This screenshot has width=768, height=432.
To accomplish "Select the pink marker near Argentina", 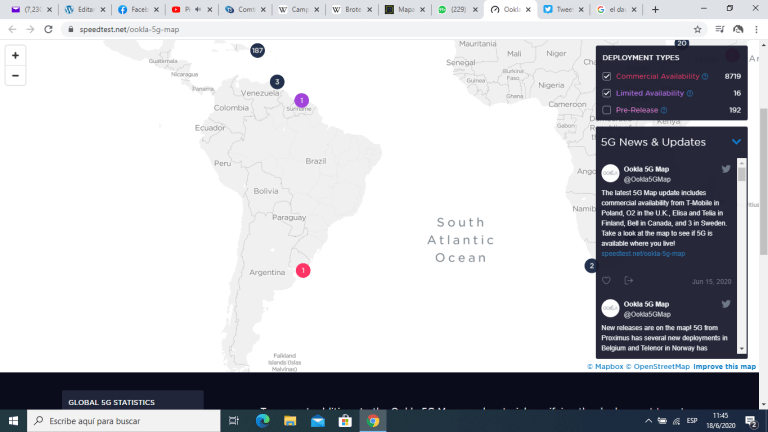I will (303, 270).
